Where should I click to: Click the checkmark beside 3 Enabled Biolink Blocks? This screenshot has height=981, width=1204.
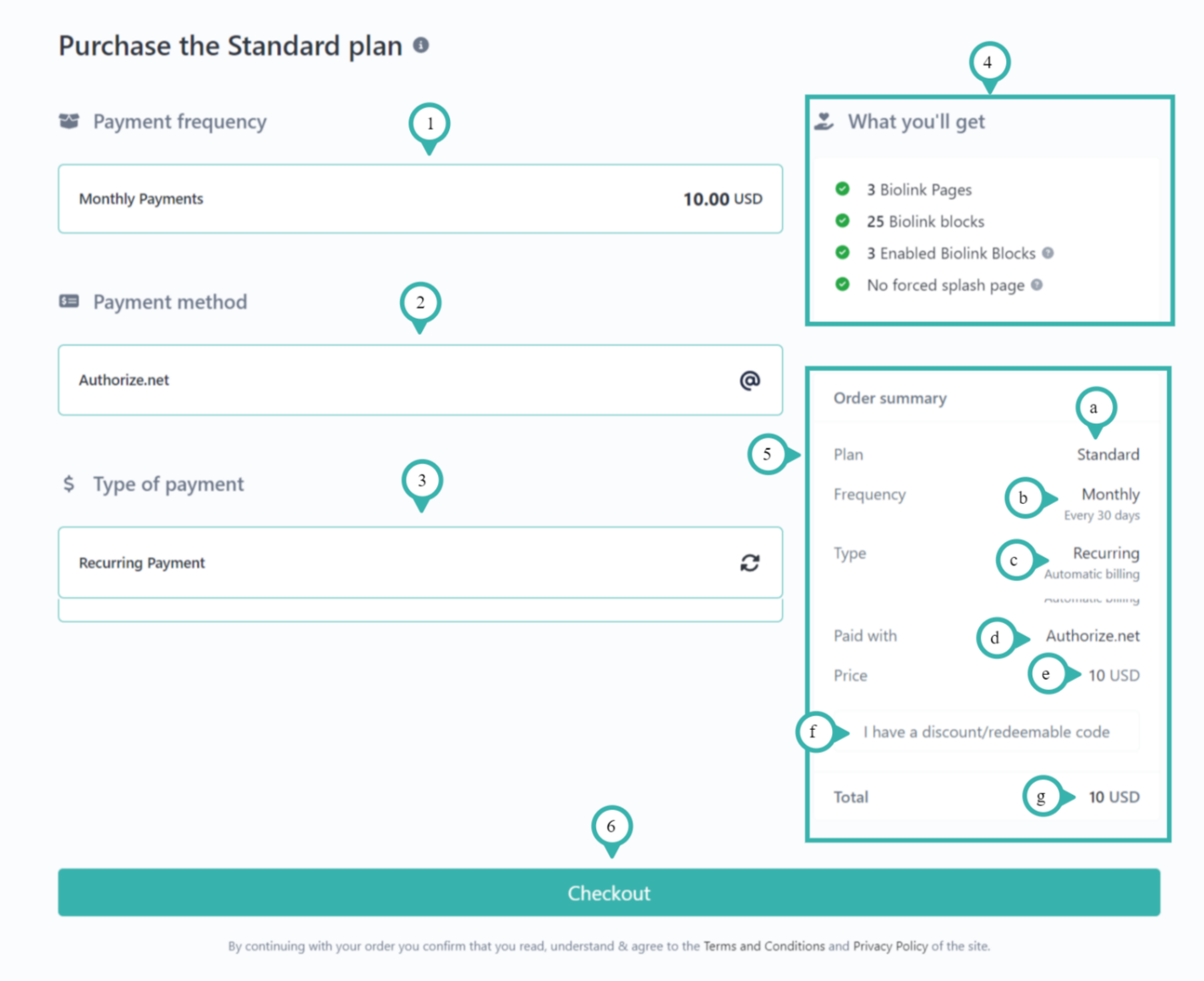tap(842, 253)
